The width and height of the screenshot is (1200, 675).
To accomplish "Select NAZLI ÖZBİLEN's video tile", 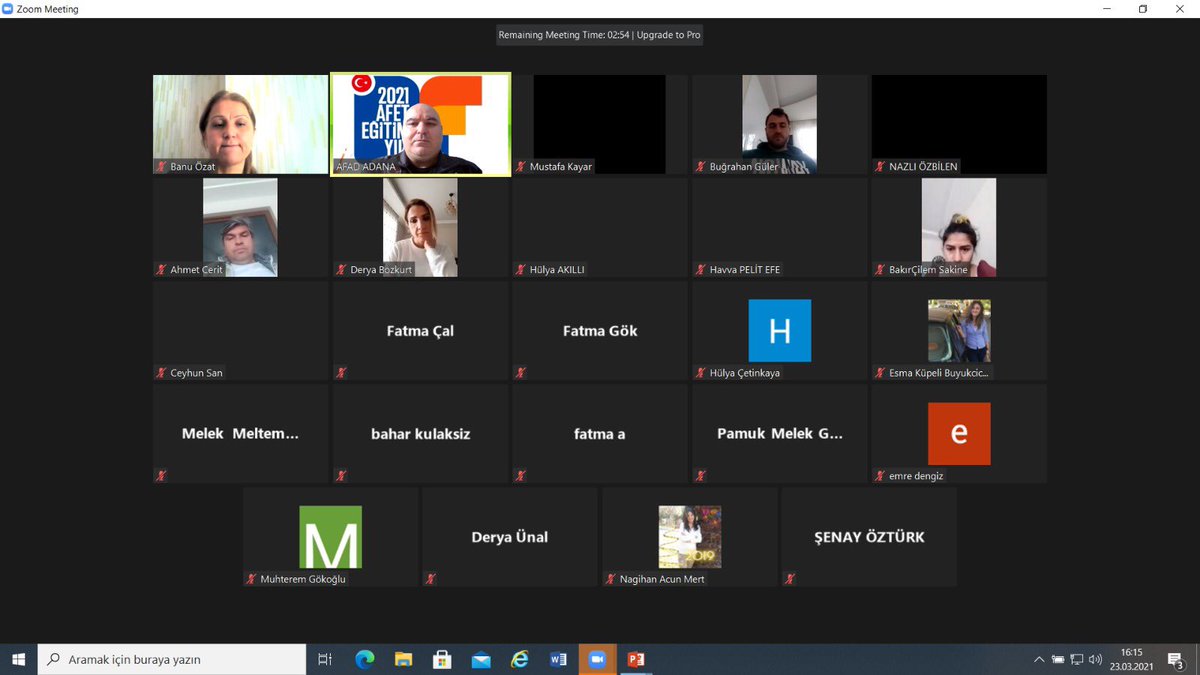I will 959,125.
